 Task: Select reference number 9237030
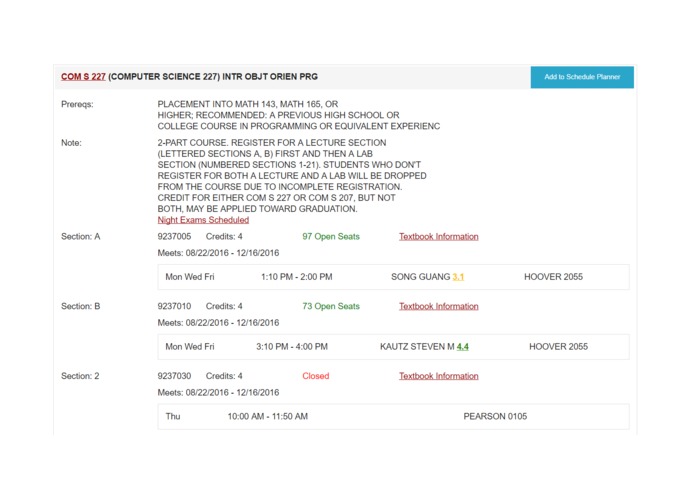[174, 376]
